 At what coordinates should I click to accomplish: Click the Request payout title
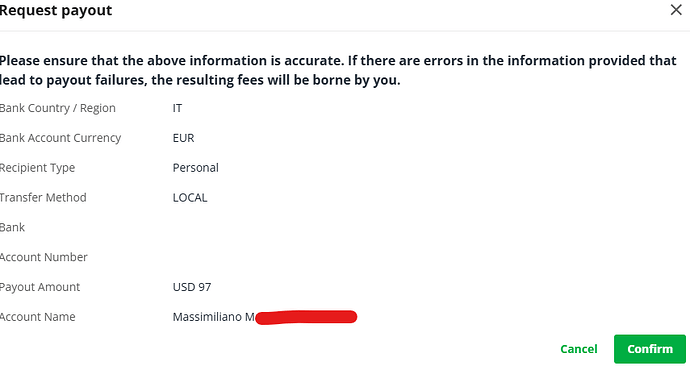pyautogui.click(x=56, y=10)
